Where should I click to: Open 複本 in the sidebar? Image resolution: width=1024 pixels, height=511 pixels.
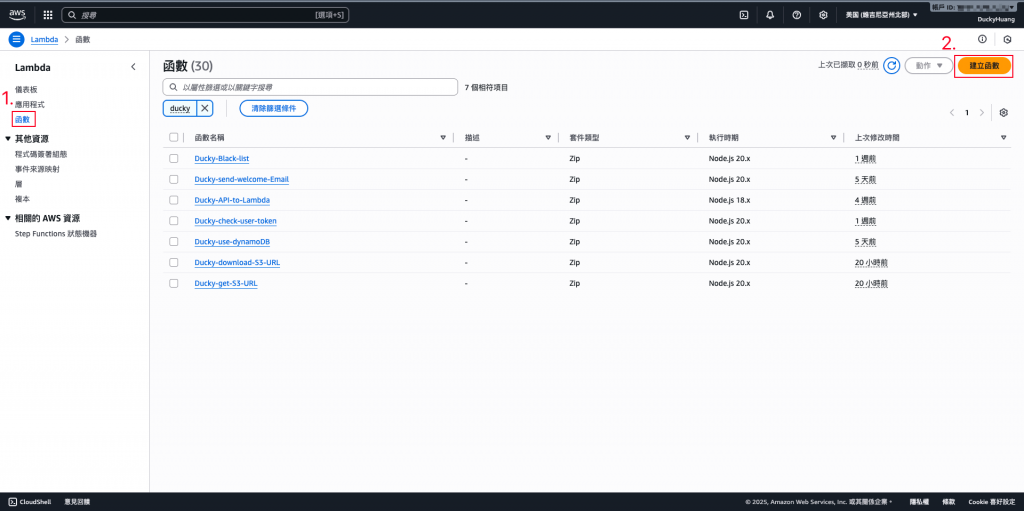22,199
